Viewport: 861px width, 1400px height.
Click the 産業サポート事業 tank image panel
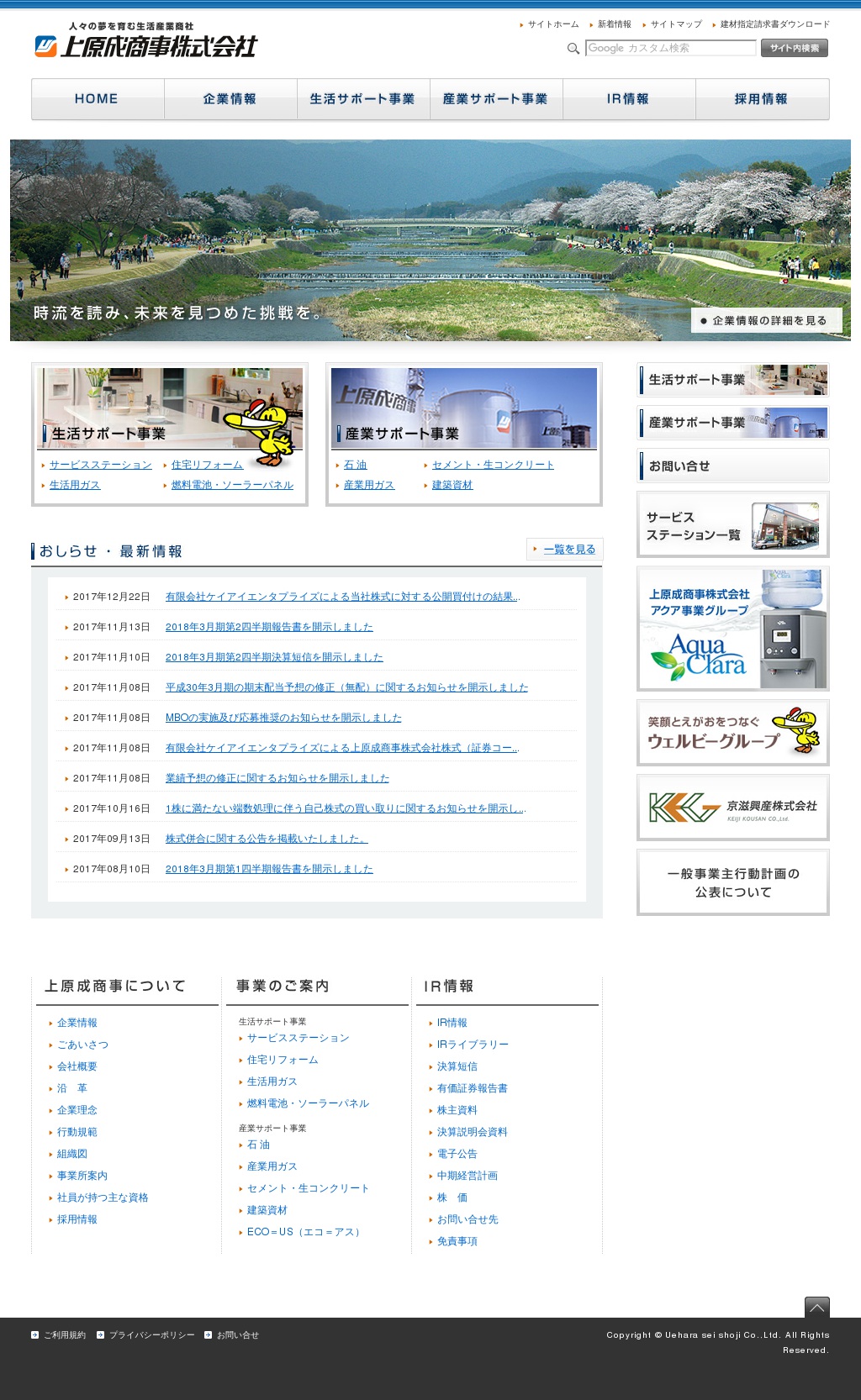[463, 408]
